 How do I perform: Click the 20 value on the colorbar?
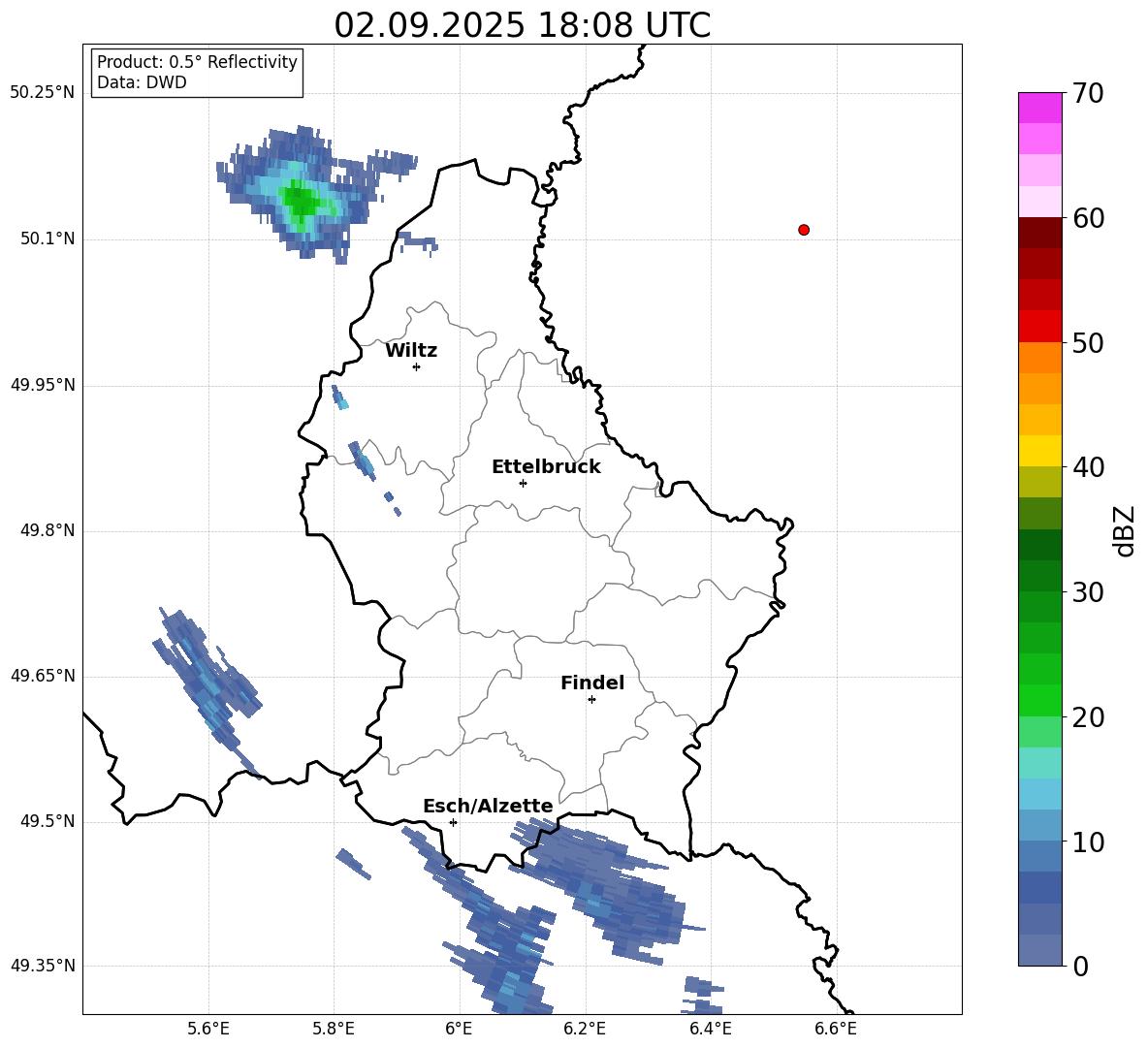pos(1088,717)
